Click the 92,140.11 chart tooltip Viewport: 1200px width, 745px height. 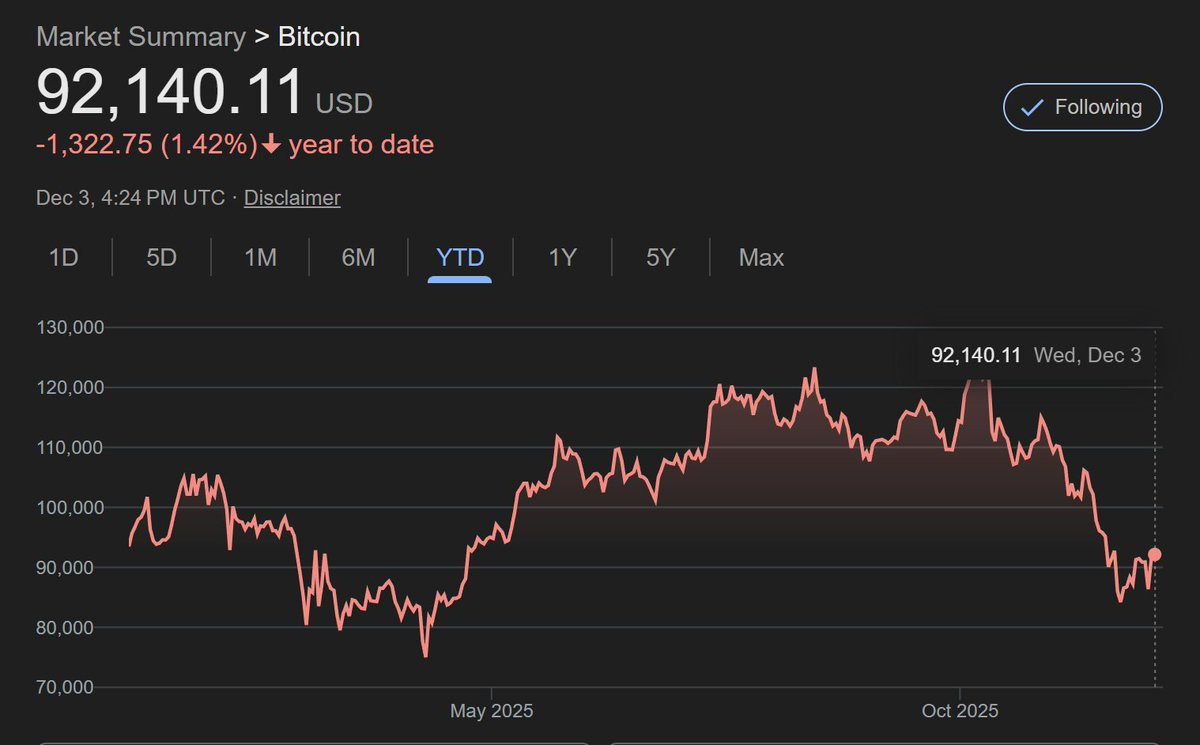point(1035,355)
